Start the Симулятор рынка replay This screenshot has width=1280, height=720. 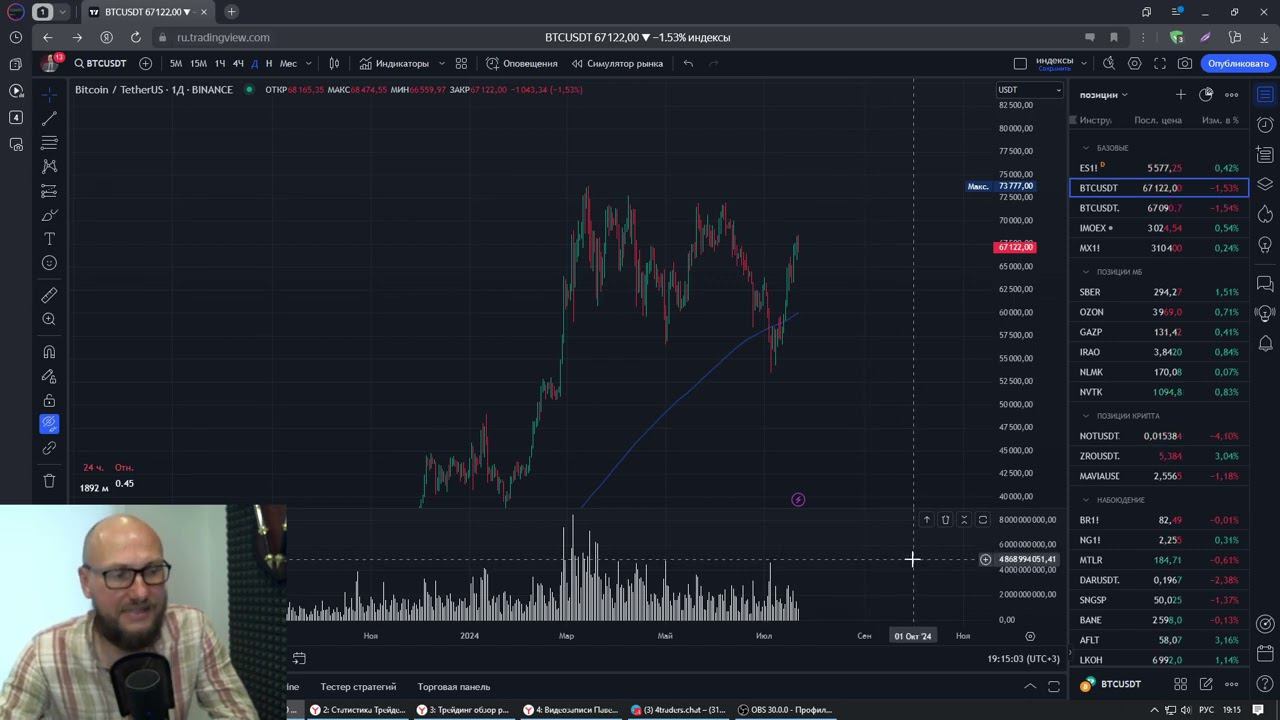pyautogui.click(x=617, y=63)
